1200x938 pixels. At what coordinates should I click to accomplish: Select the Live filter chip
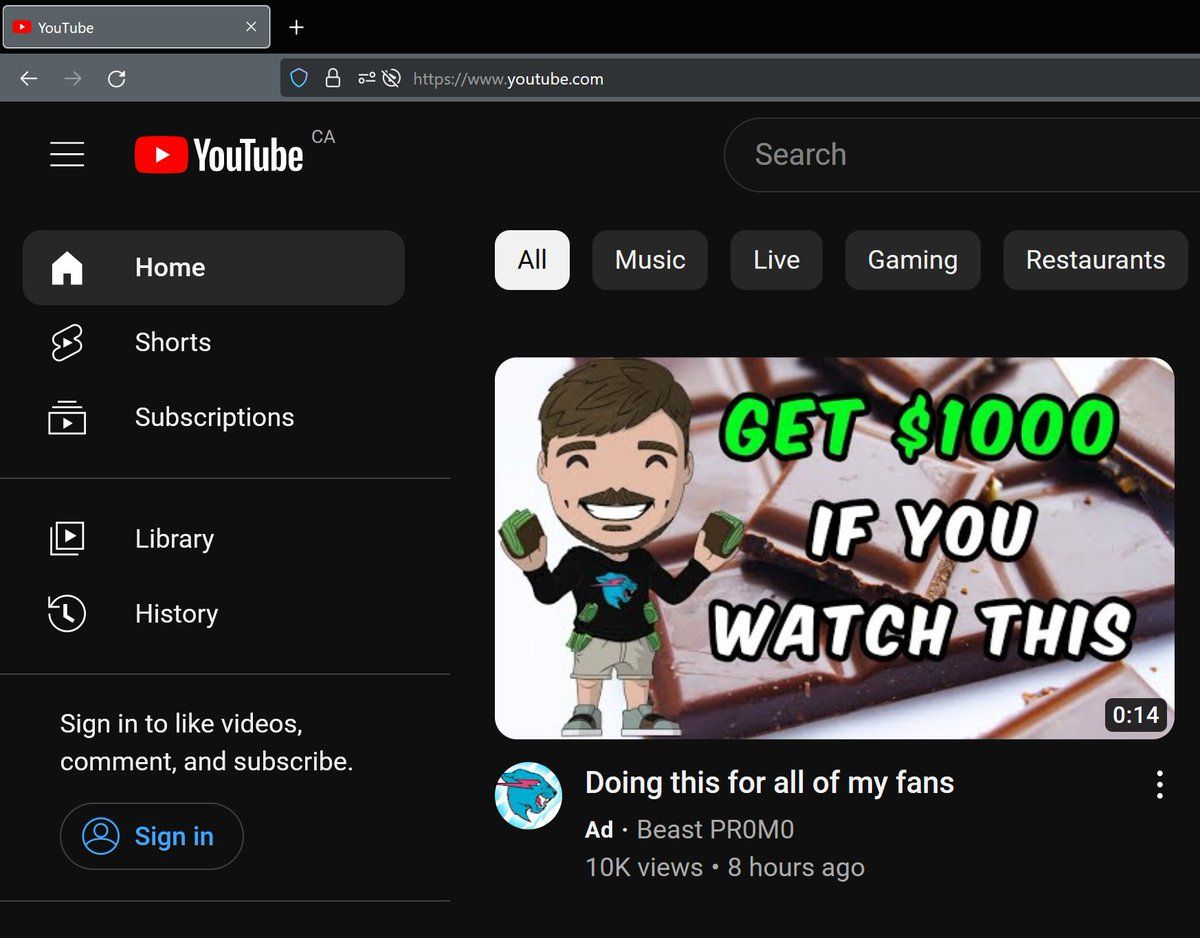776,260
